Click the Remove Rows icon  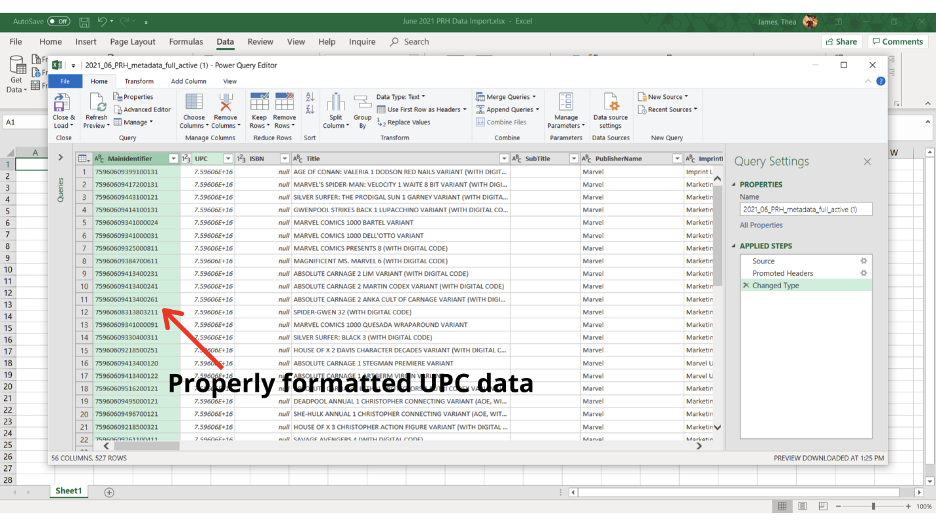point(284,103)
